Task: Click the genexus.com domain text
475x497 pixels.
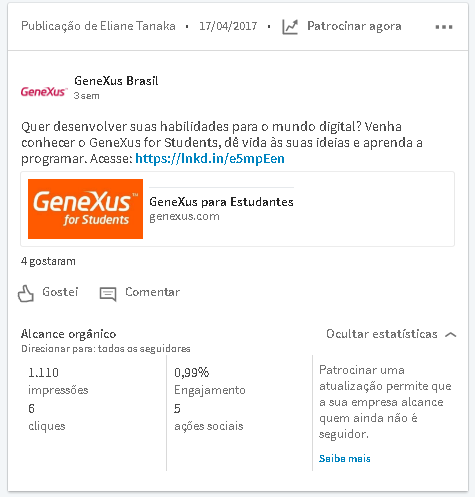Action: coord(184,217)
